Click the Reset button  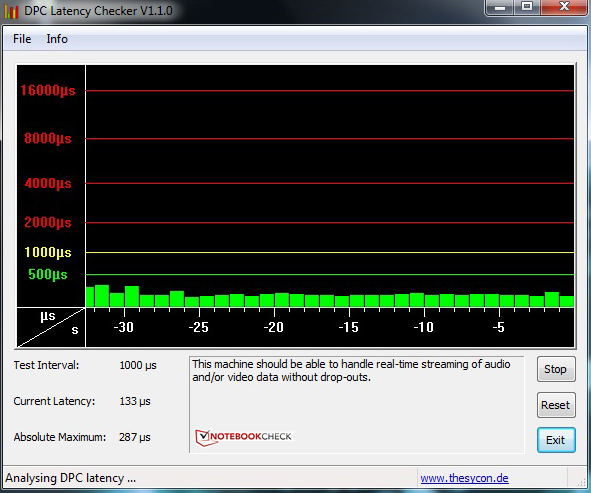pyautogui.click(x=556, y=405)
